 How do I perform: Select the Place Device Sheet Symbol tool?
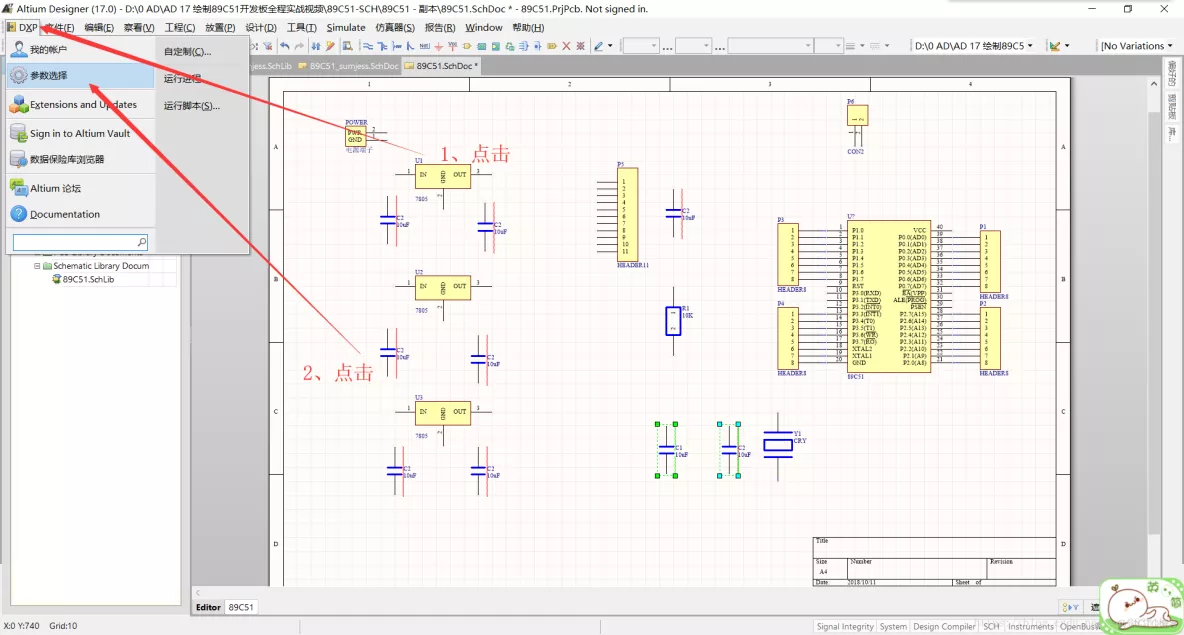[x=510, y=46]
